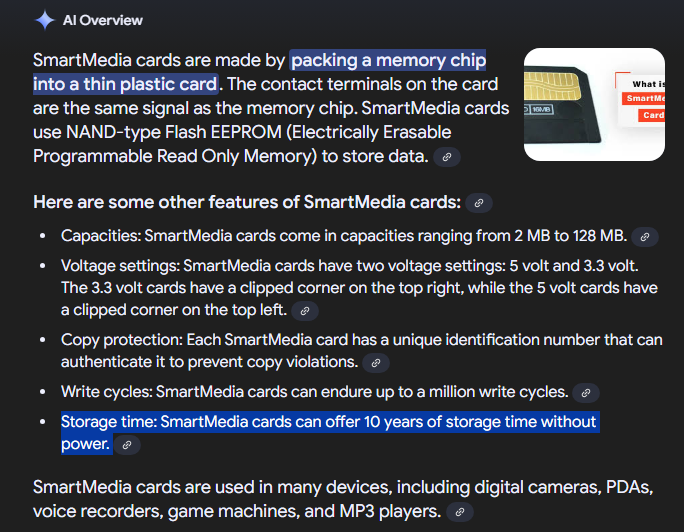Image resolution: width=684 pixels, height=532 pixels.
Task: Click the "AI Overview" title text
Action: pyautogui.click(x=102, y=20)
